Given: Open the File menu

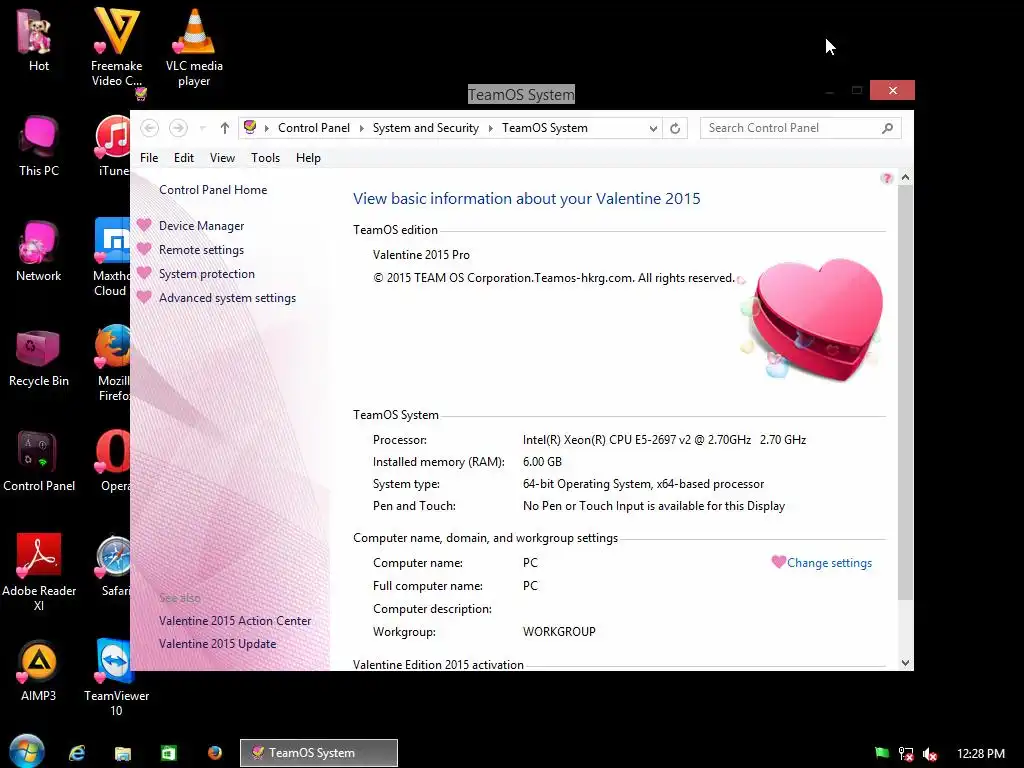Looking at the screenshot, I should pos(149,157).
